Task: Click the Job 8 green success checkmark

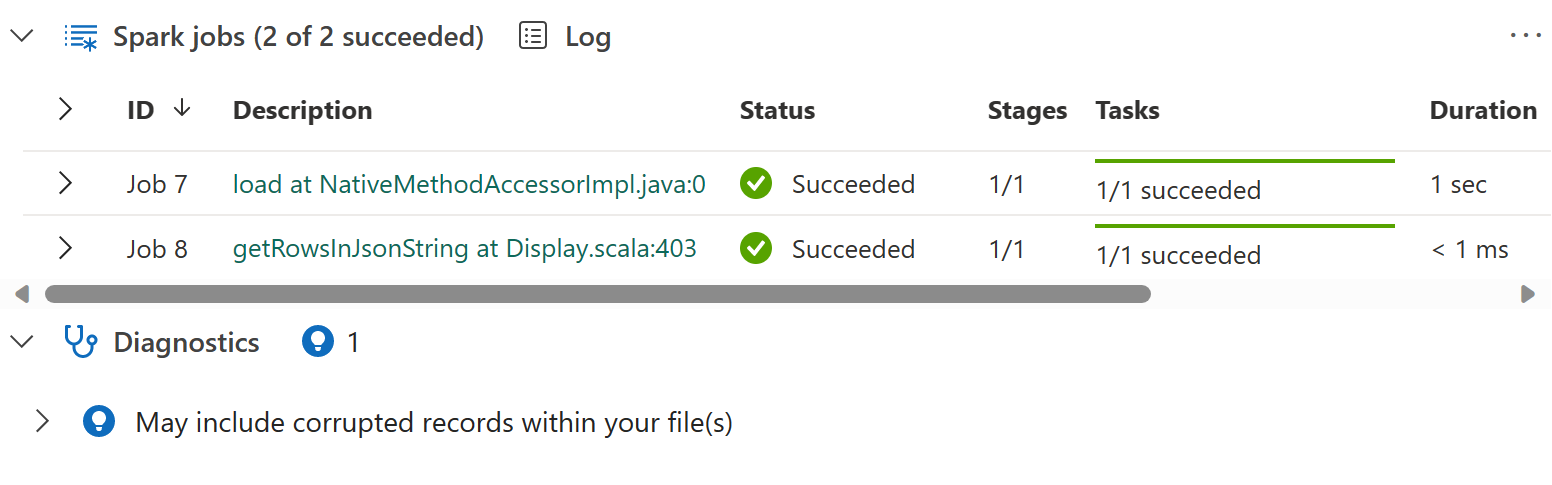Action: click(756, 248)
